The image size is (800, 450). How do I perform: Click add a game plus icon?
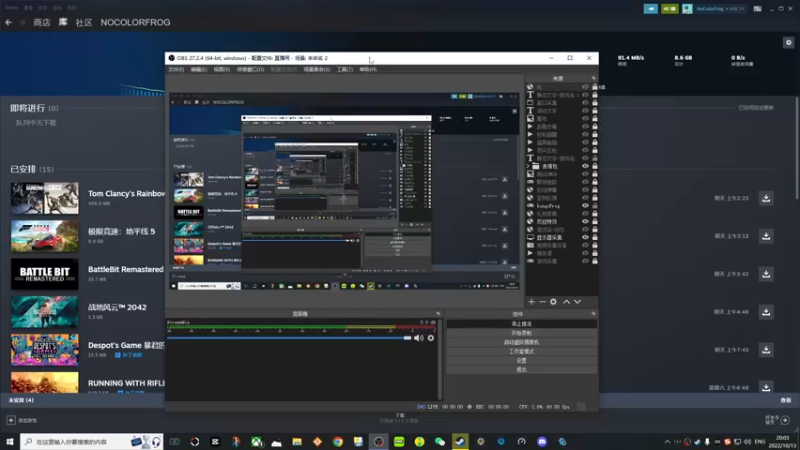pyautogui.click(x=11, y=420)
